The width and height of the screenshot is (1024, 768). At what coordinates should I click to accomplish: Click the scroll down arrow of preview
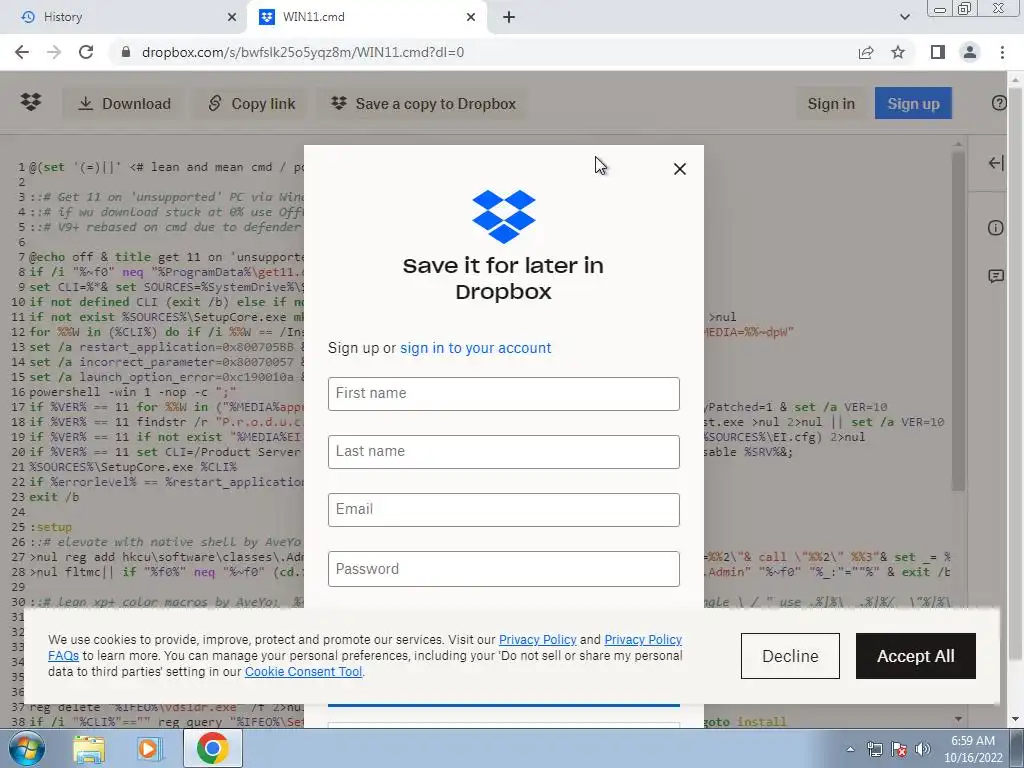tap(958, 719)
